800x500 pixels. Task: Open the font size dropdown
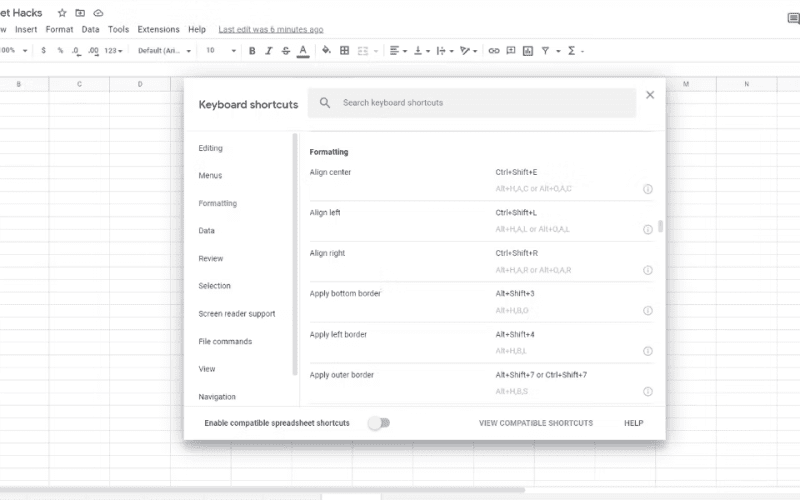[221, 51]
